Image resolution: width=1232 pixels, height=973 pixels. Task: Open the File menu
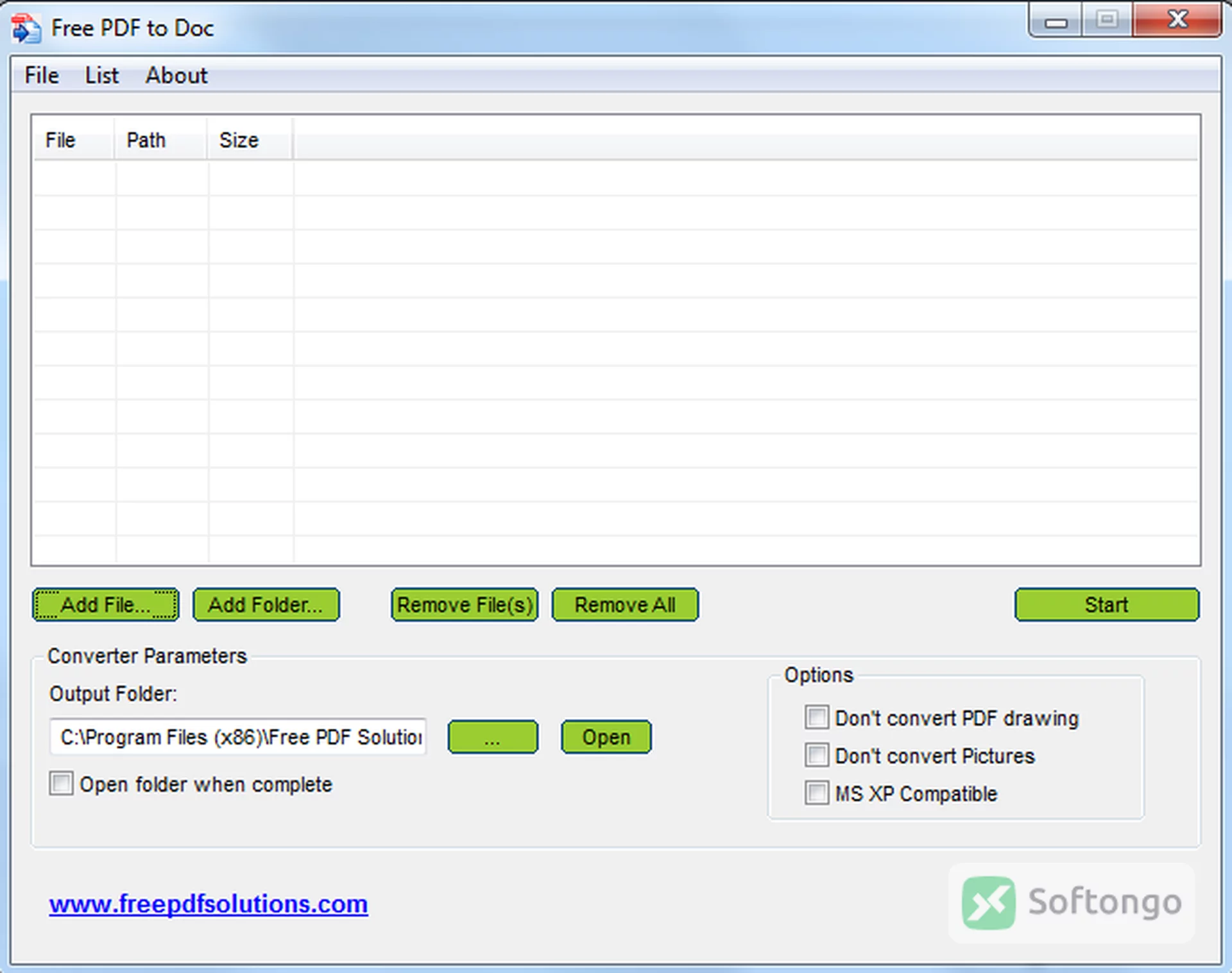click(42, 76)
